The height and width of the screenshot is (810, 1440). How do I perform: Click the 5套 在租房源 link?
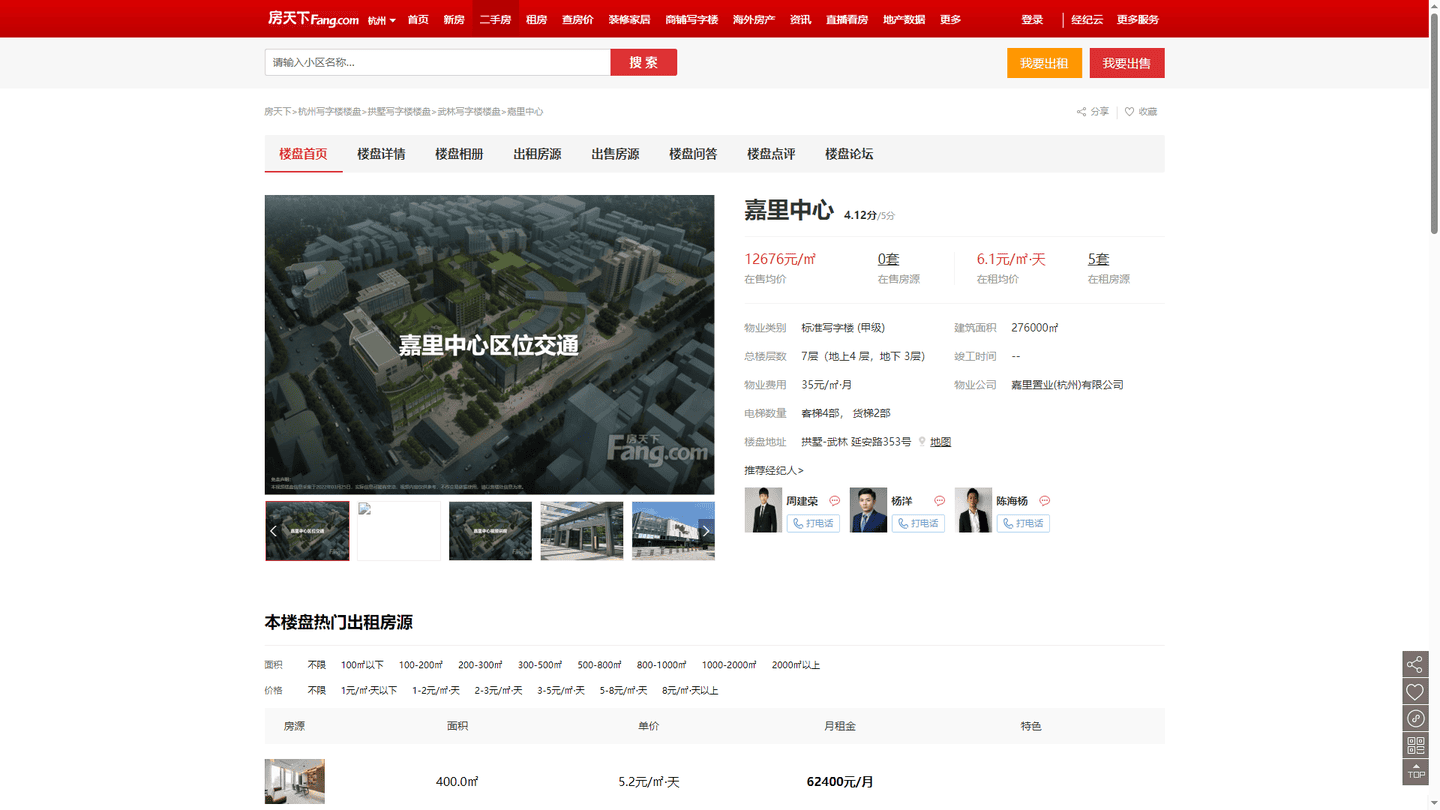pos(1098,259)
